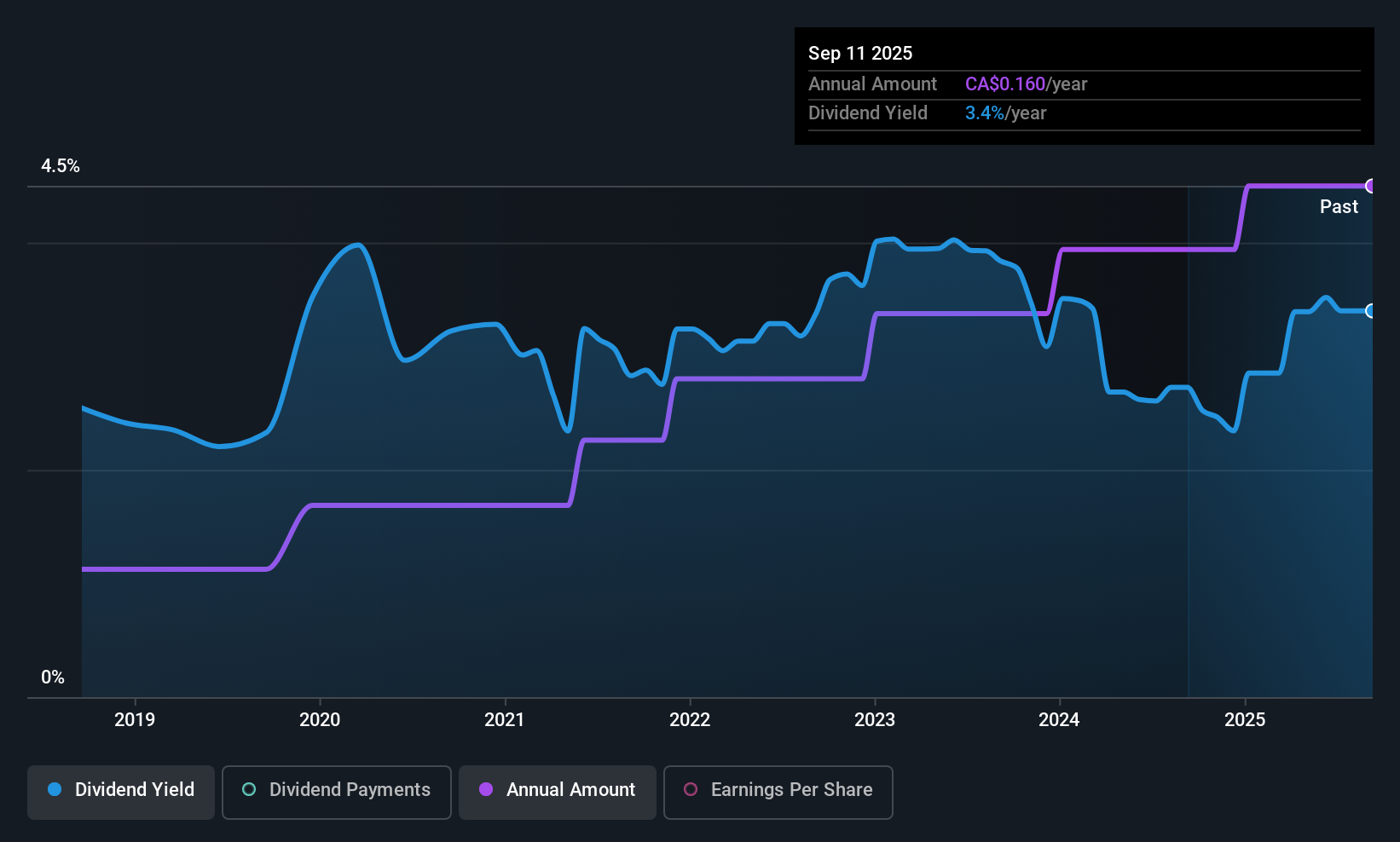Click the Past label on the chart
Image resolution: width=1400 pixels, height=842 pixels.
point(1339,206)
